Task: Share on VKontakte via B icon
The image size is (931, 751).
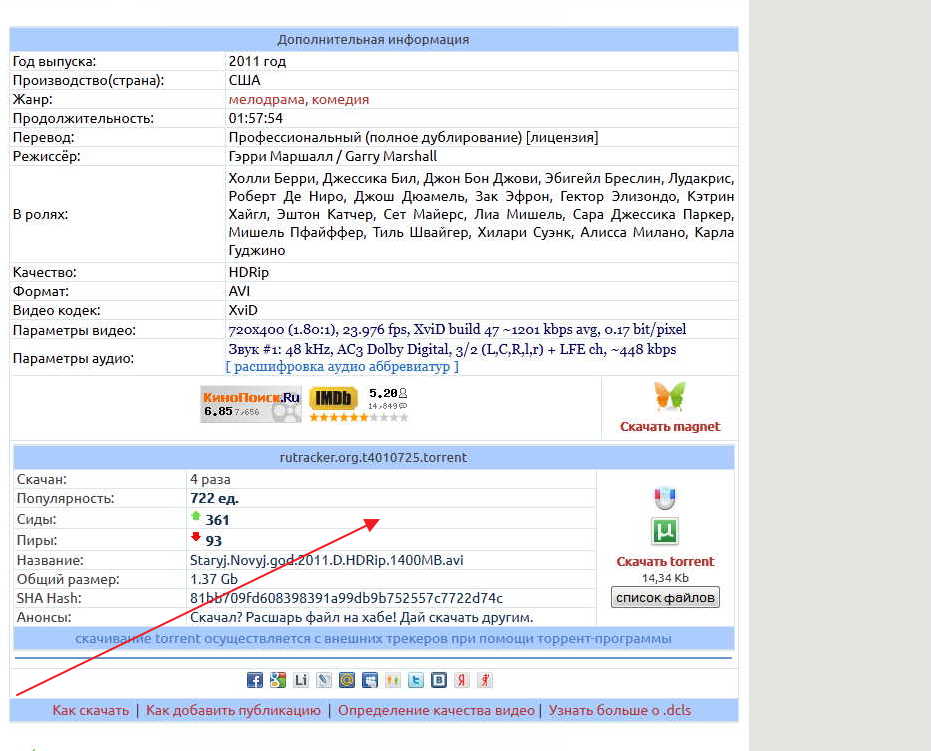Action: [x=439, y=680]
